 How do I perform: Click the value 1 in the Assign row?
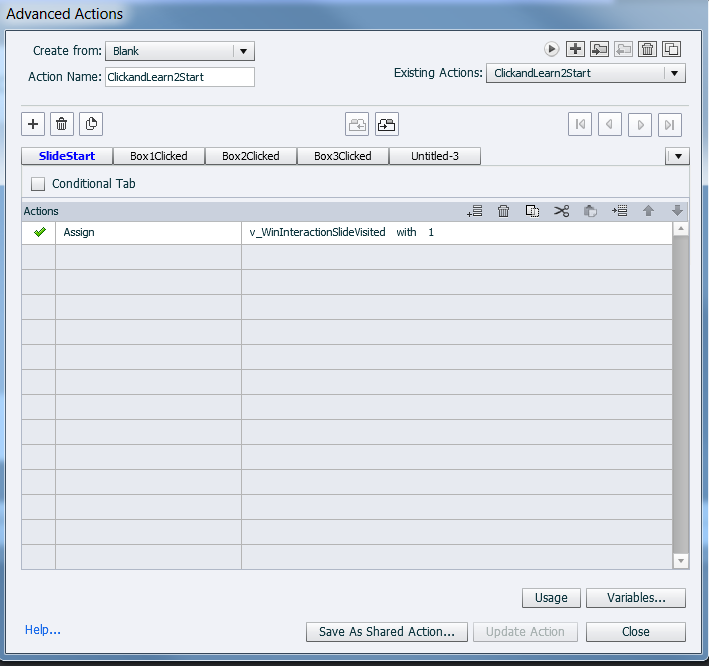tap(431, 232)
